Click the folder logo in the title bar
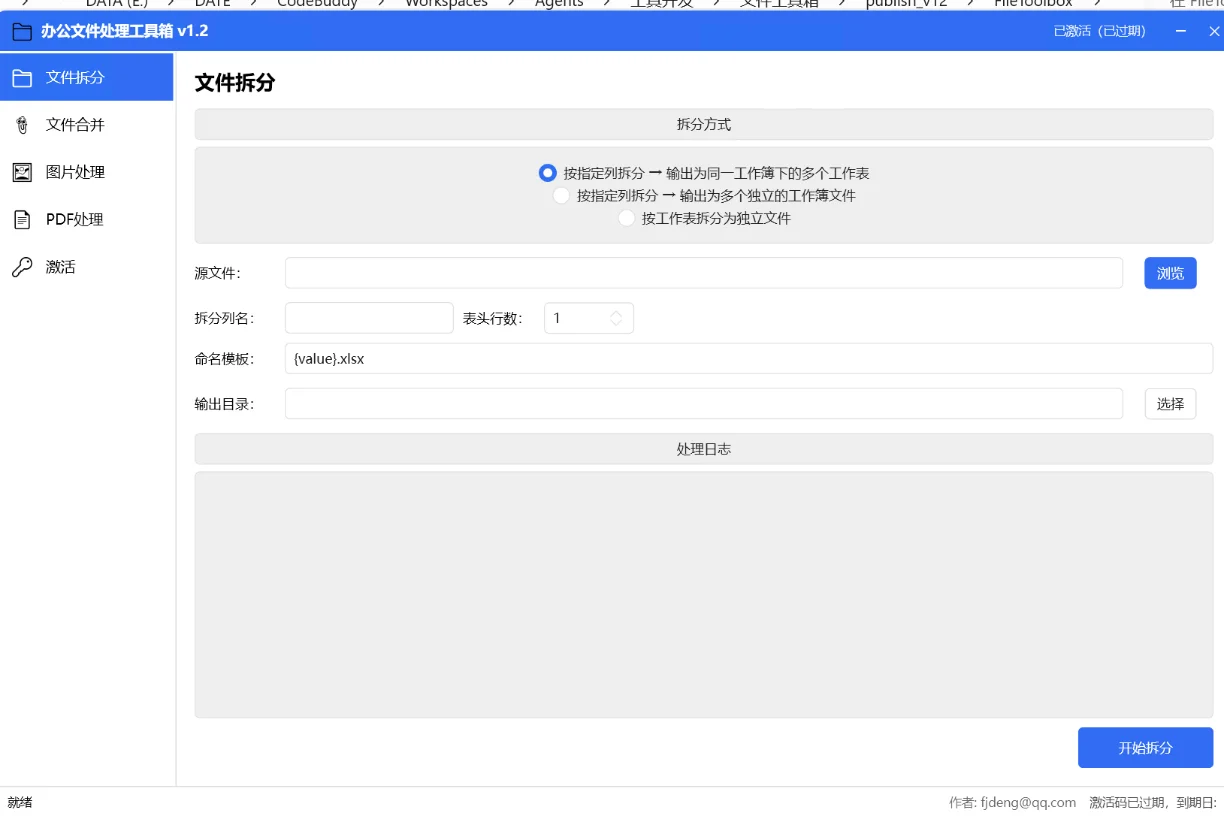This screenshot has height=816, width=1224. pos(22,31)
